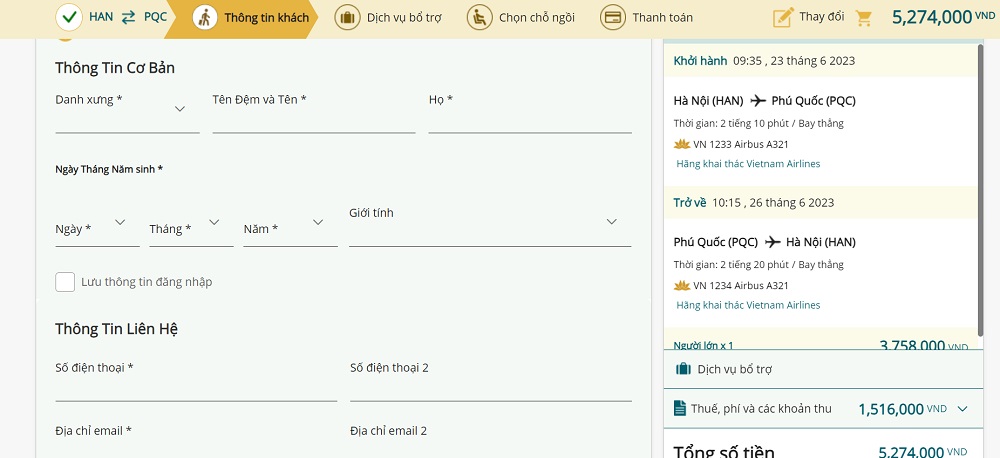Viewport: 1000px width, 458px height.
Task: Click Thời gian: 2 tiếng 10 phút / Bay thẳng
Action: pos(758,123)
